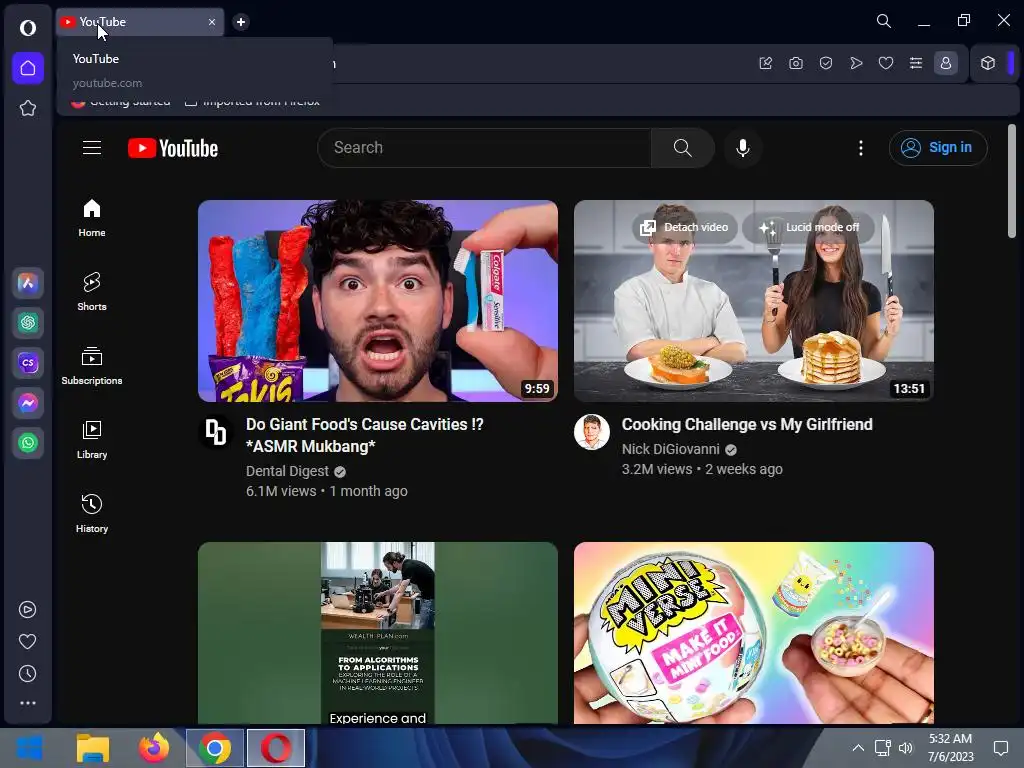Open YouTube guide hamburger menu
Viewport: 1024px width, 768px height.
pos(92,148)
